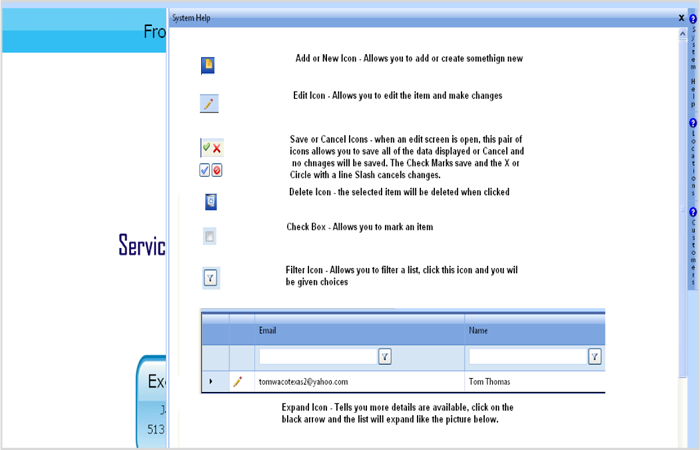Select the tomwacotexas2@yahoo.com cell
This screenshot has width=700, height=450.
click(359, 382)
